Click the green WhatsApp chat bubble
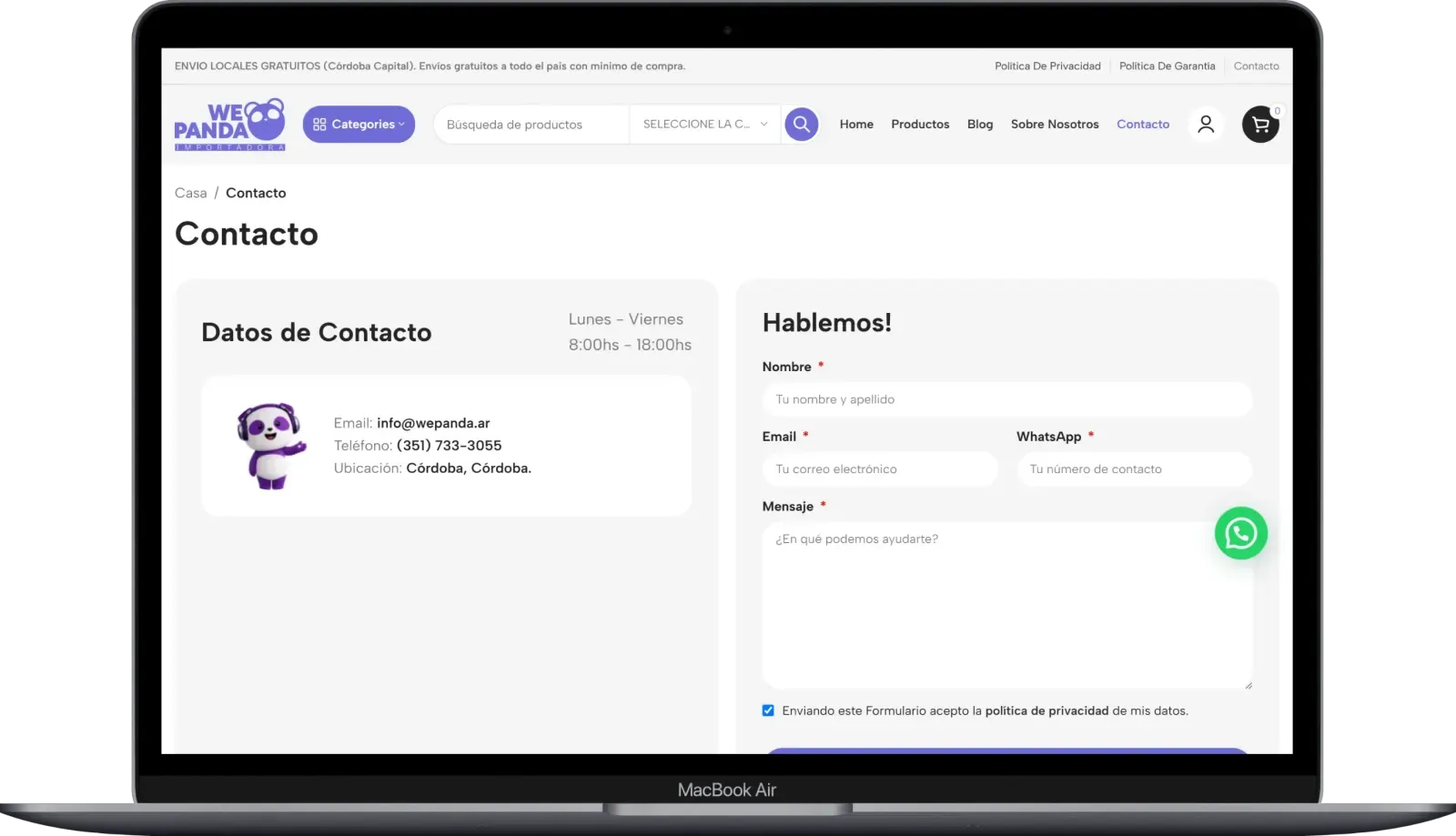1456x836 pixels. pos(1241,533)
